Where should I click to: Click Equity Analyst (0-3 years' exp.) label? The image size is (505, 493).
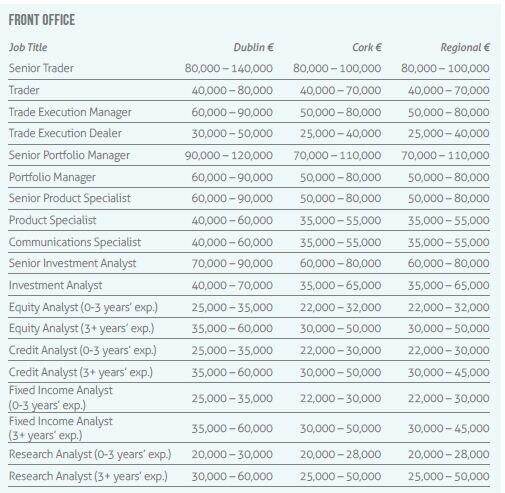[83, 307]
